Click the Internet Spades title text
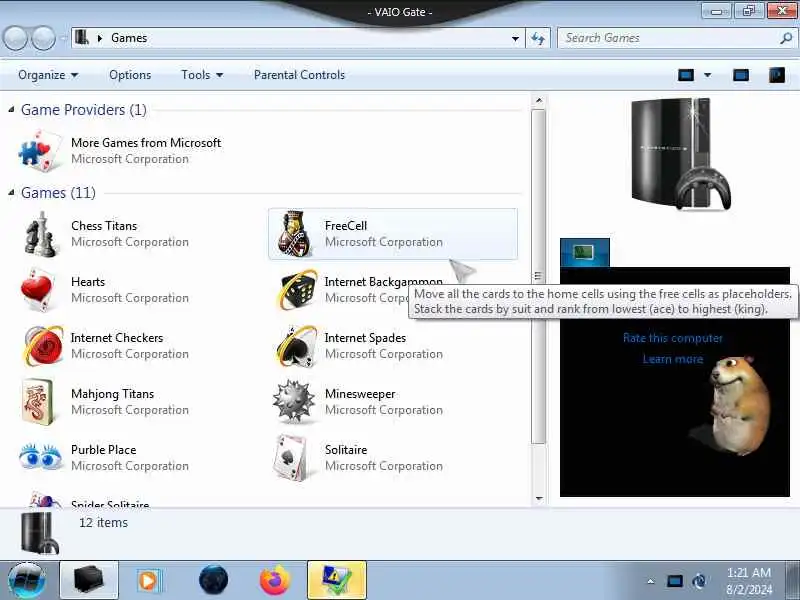The image size is (800, 600). [365, 338]
